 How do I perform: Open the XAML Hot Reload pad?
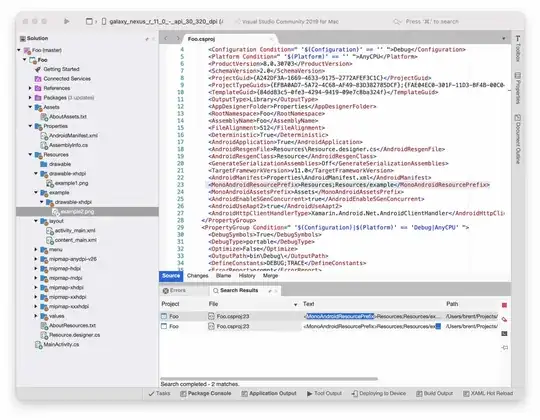click(488, 393)
